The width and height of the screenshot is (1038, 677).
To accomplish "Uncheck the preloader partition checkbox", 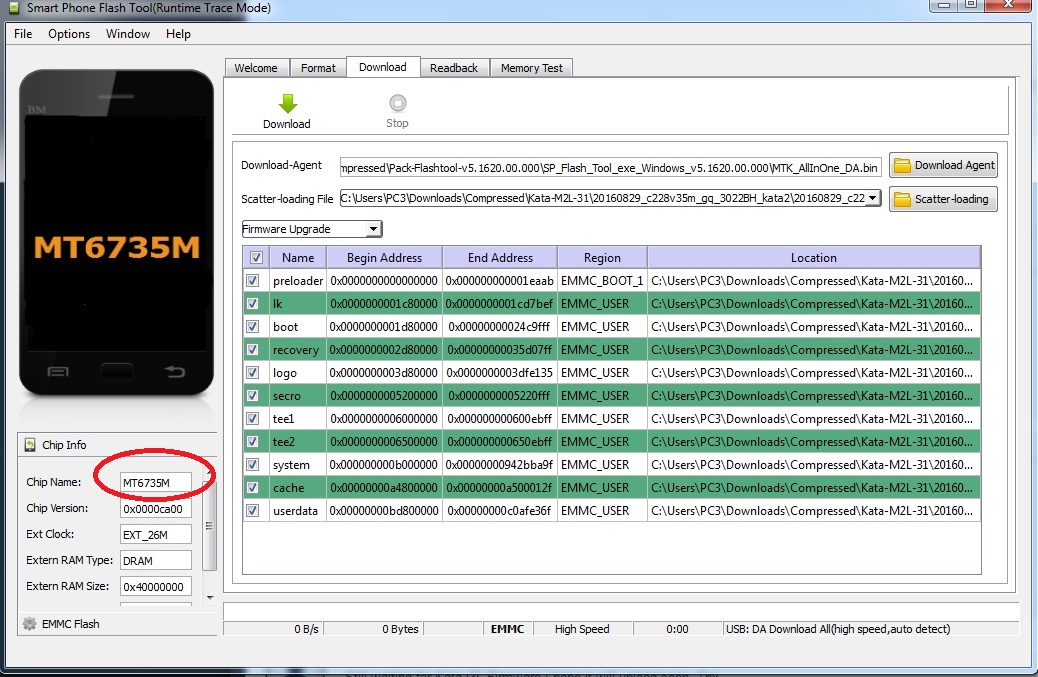I will [253, 281].
